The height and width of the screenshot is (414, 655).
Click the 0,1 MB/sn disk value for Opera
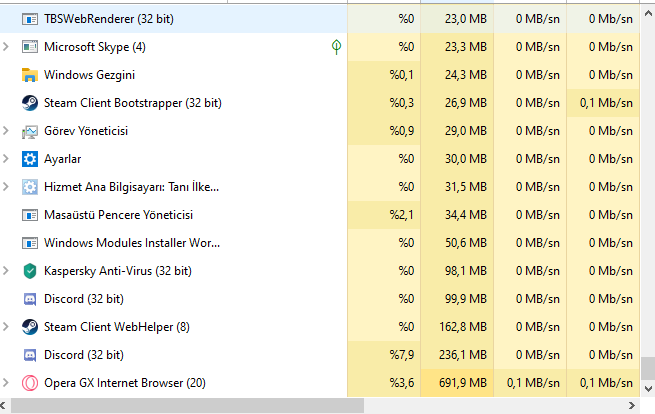pos(533,383)
